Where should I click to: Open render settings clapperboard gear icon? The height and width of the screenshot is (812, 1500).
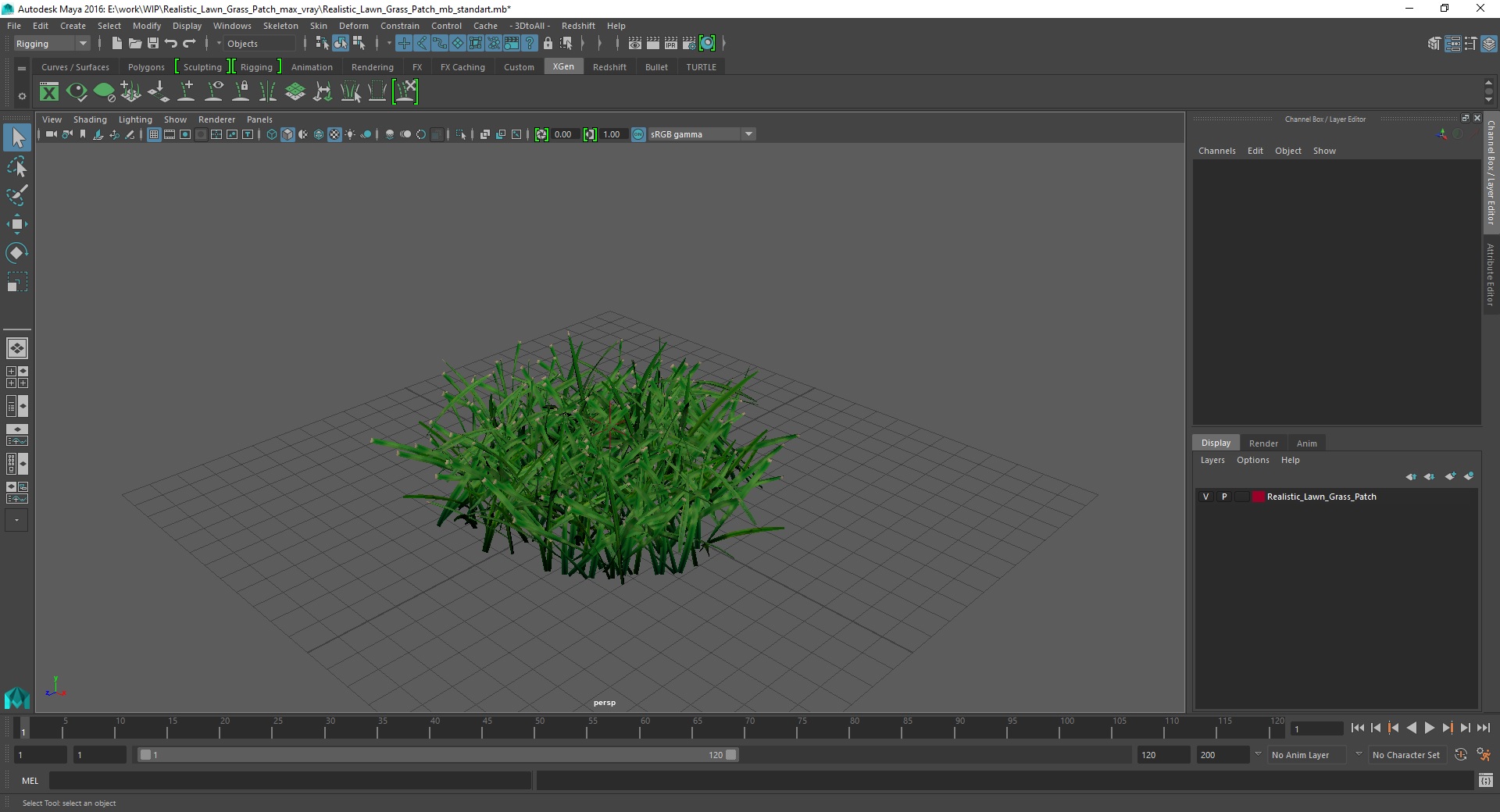pos(689,44)
